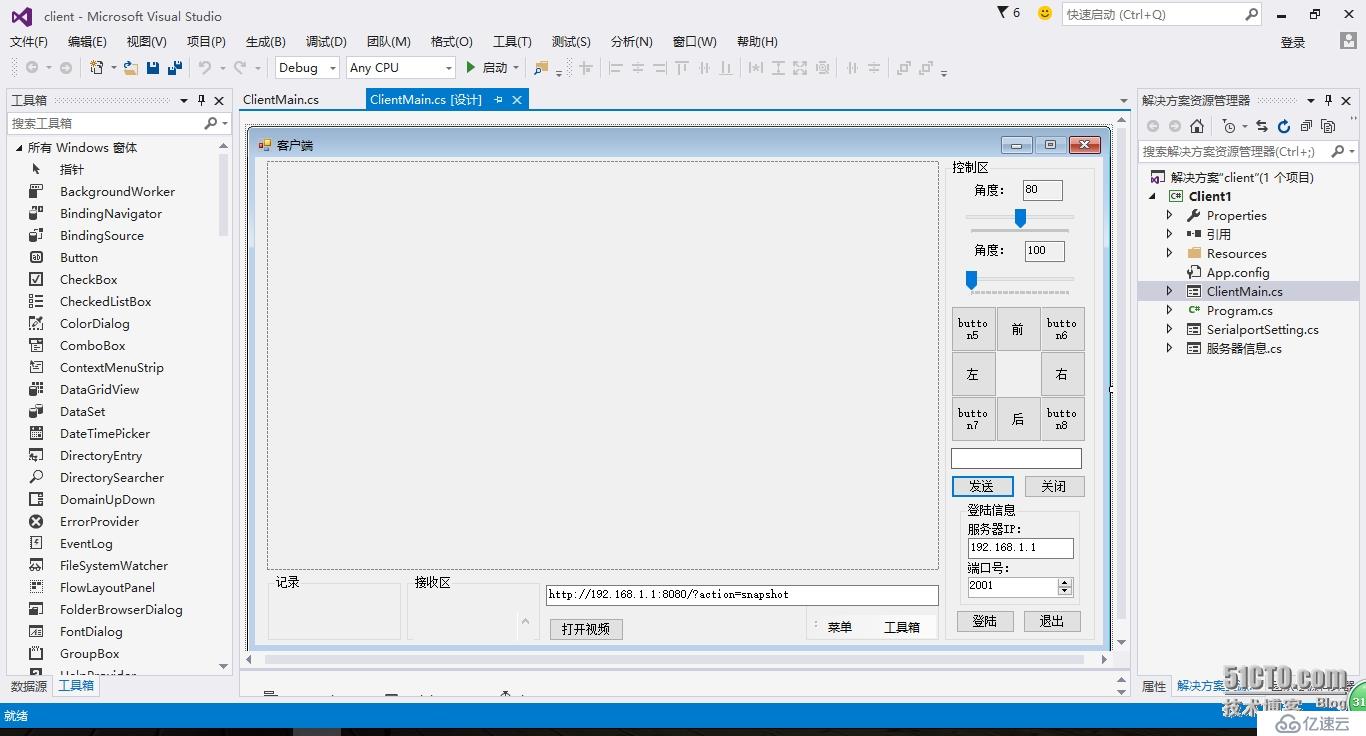Open the 生成(B) menu

point(266,41)
